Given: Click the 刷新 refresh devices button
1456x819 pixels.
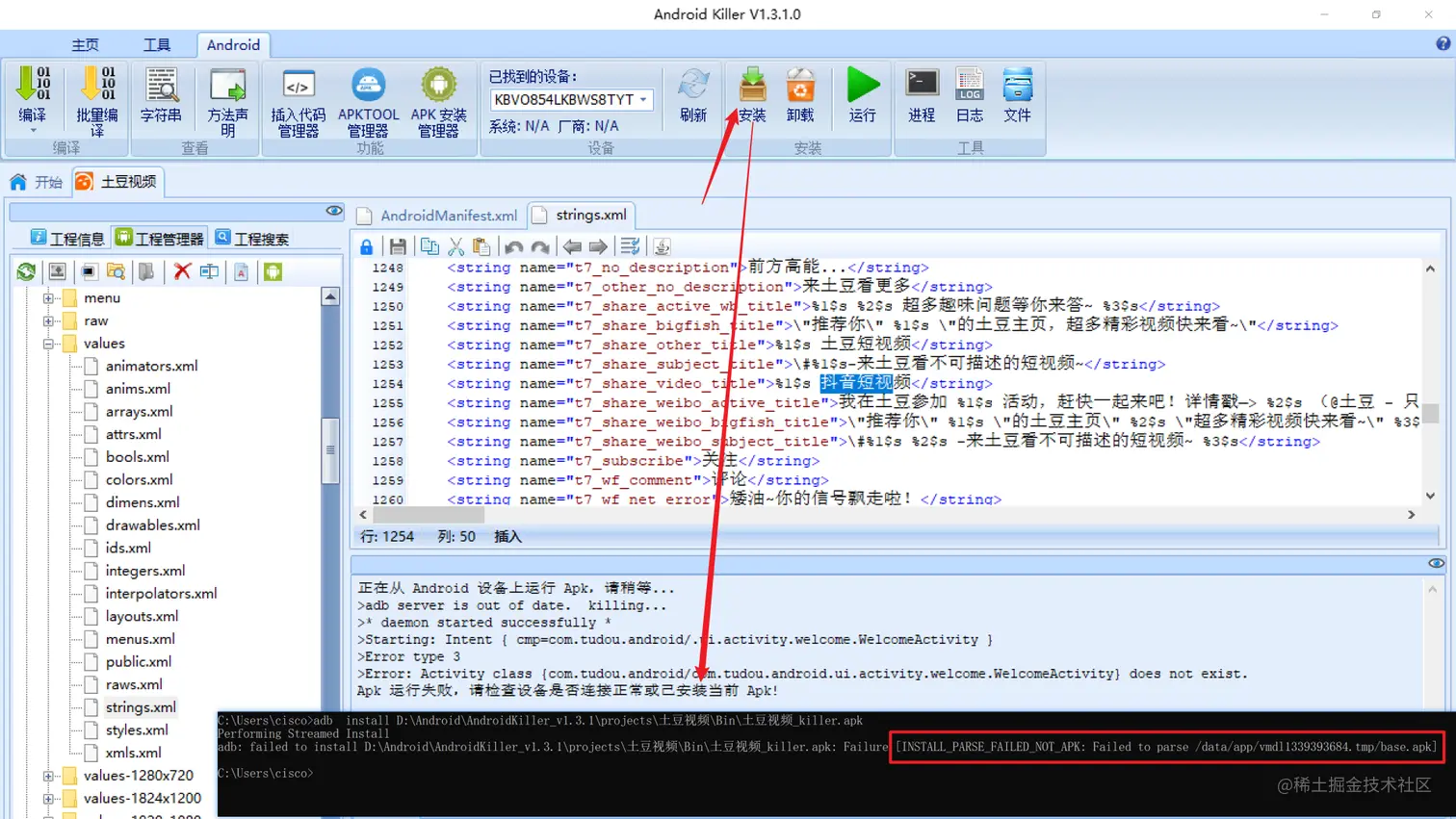Looking at the screenshot, I should point(693,94).
